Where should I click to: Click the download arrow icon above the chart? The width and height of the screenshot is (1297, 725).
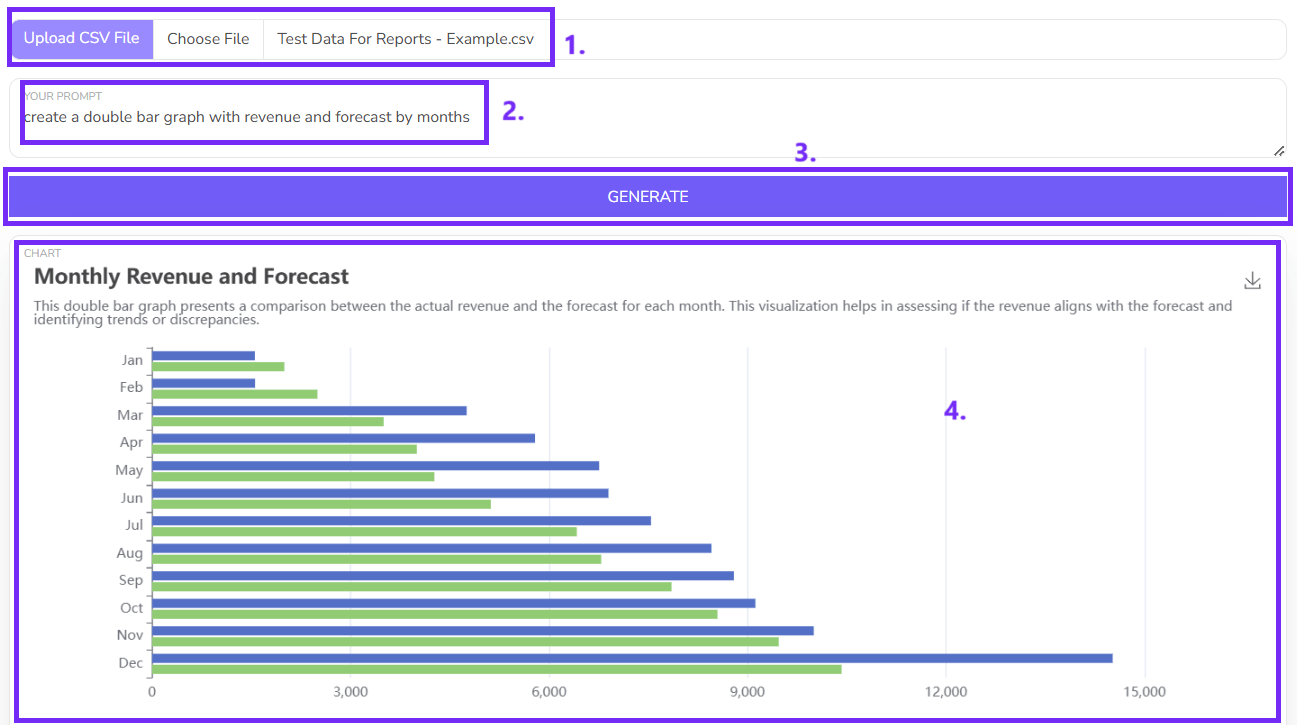[x=1253, y=281]
